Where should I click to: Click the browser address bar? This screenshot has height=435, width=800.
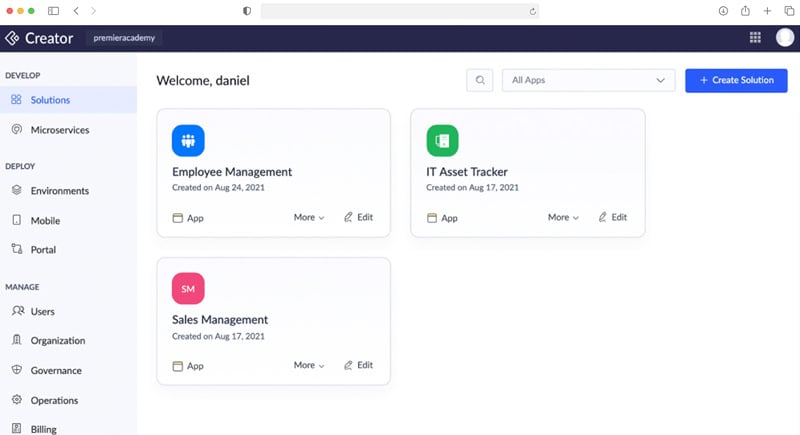pyautogui.click(x=399, y=11)
